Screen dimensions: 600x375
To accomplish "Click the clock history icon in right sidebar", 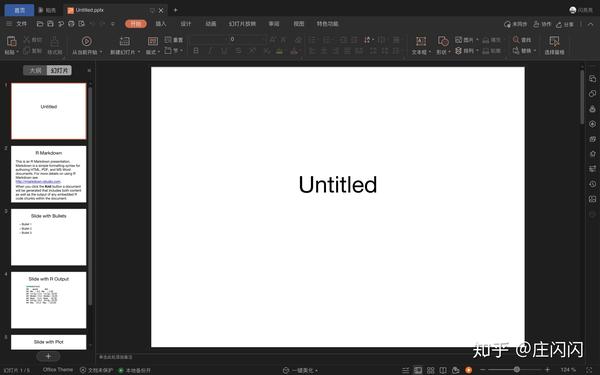I will 593,184.
